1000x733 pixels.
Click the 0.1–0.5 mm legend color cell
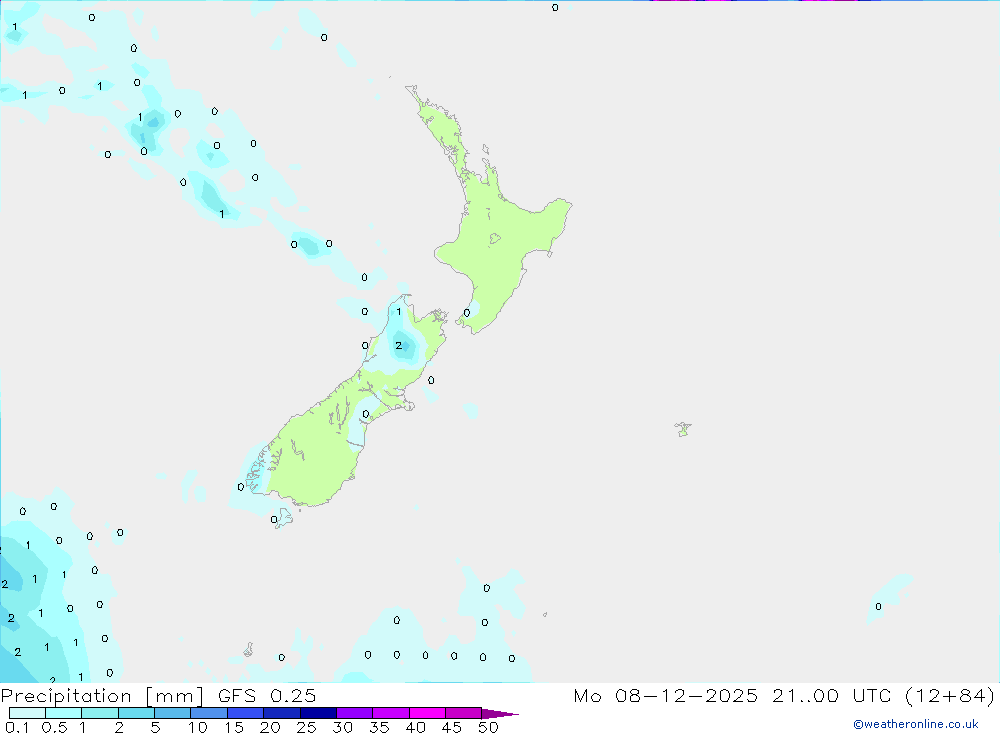coord(27,713)
